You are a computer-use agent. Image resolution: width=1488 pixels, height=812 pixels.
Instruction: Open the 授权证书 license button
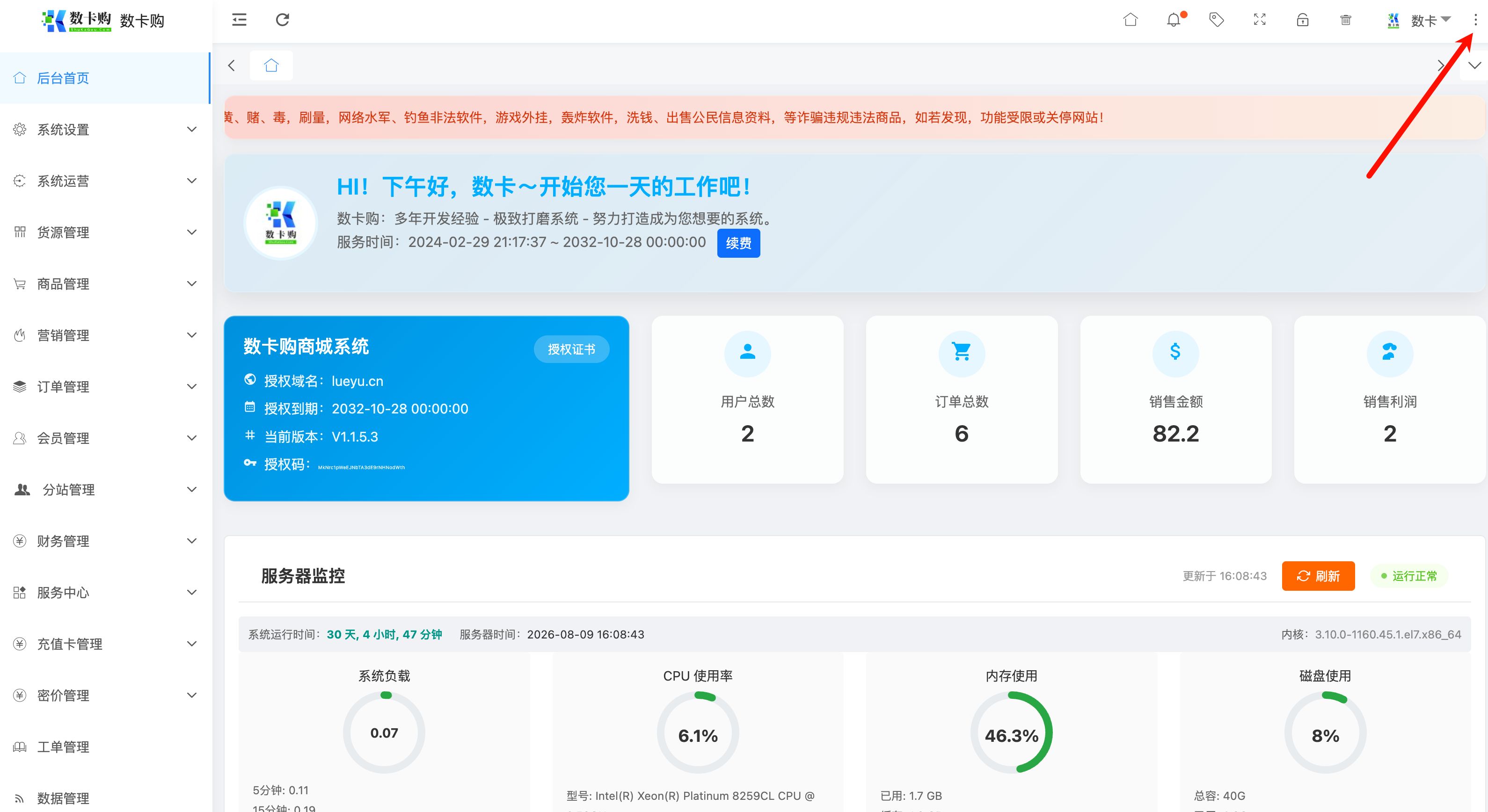(x=571, y=349)
